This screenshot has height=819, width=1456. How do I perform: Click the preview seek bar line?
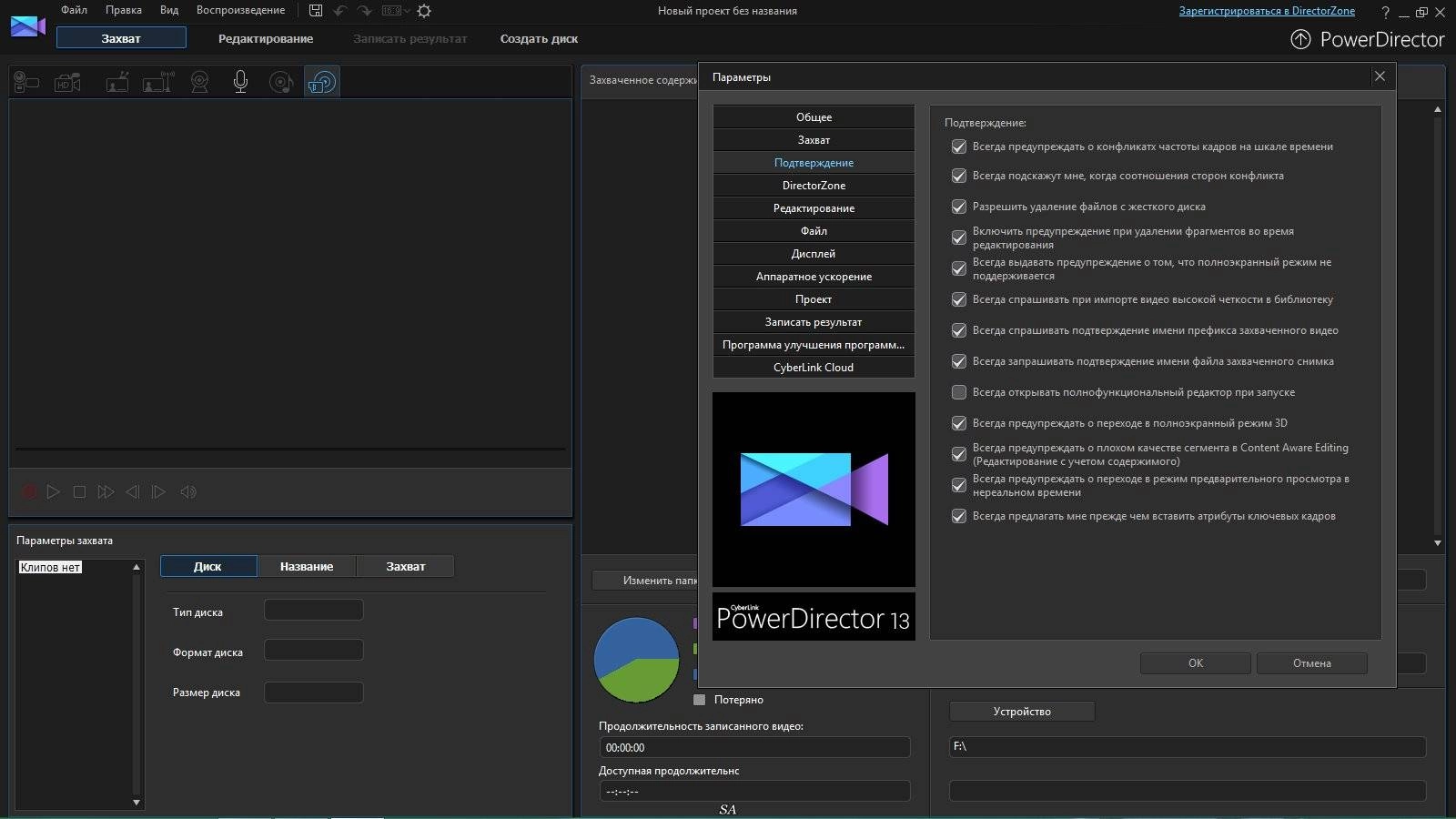tap(290, 449)
